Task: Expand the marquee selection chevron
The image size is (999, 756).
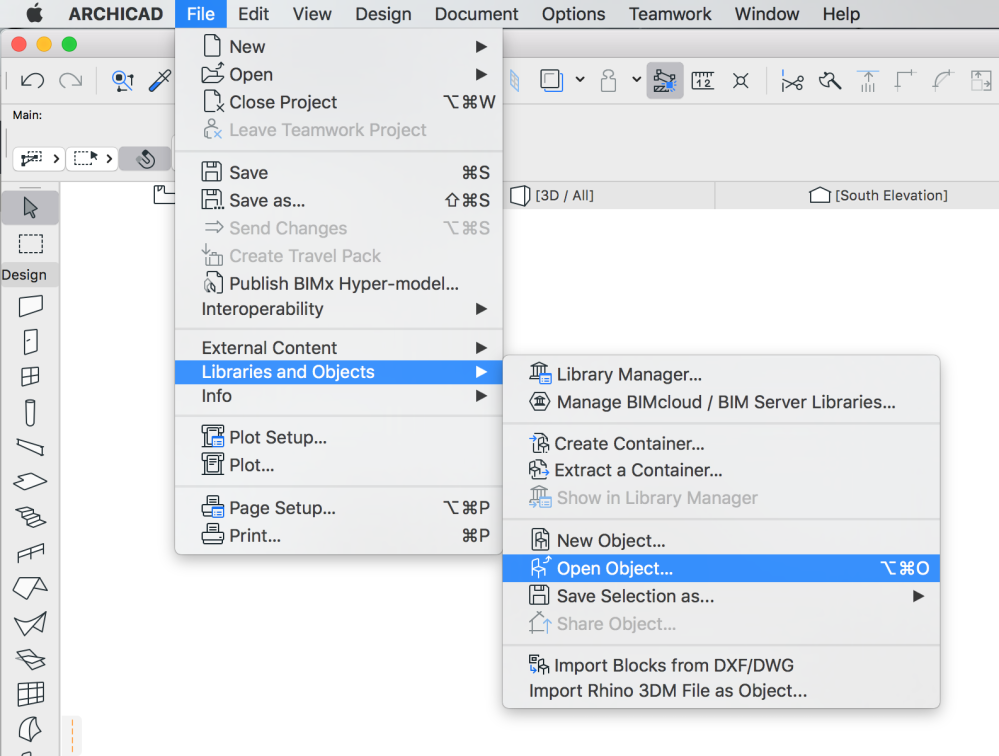Action: click(x=109, y=158)
